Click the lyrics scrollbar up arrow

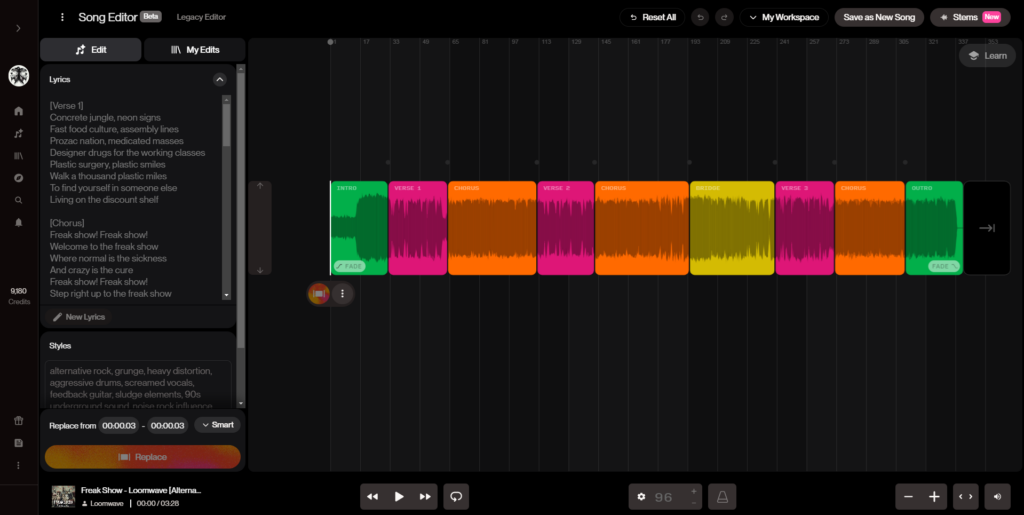(x=227, y=99)
